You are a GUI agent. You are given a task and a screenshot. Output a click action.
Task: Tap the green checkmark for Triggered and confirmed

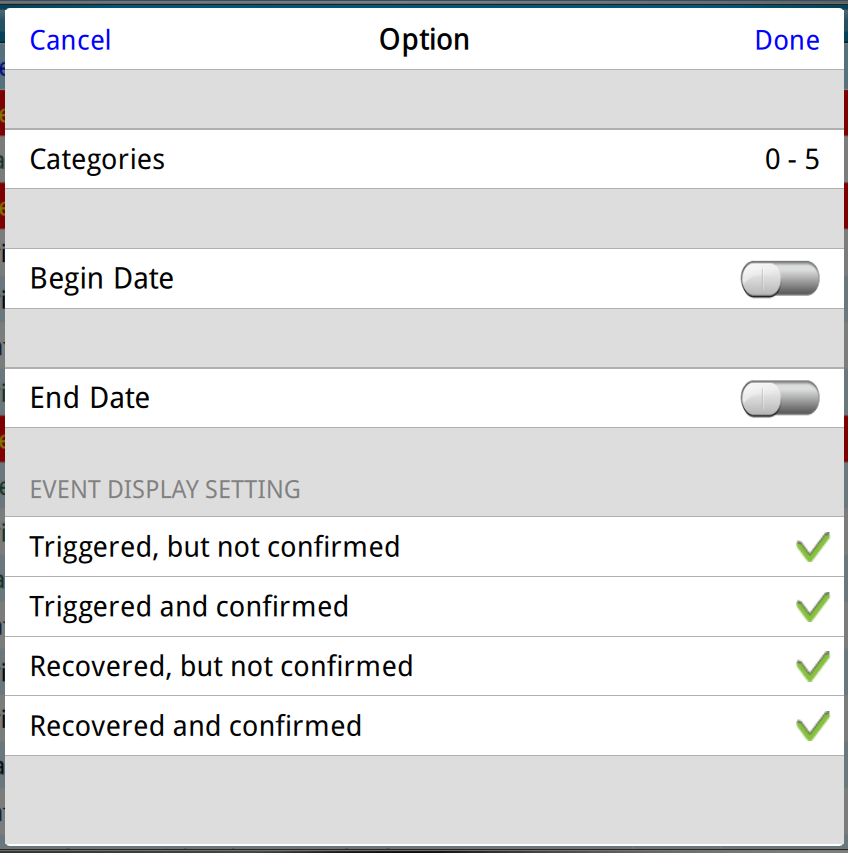[x=812, y=607]
